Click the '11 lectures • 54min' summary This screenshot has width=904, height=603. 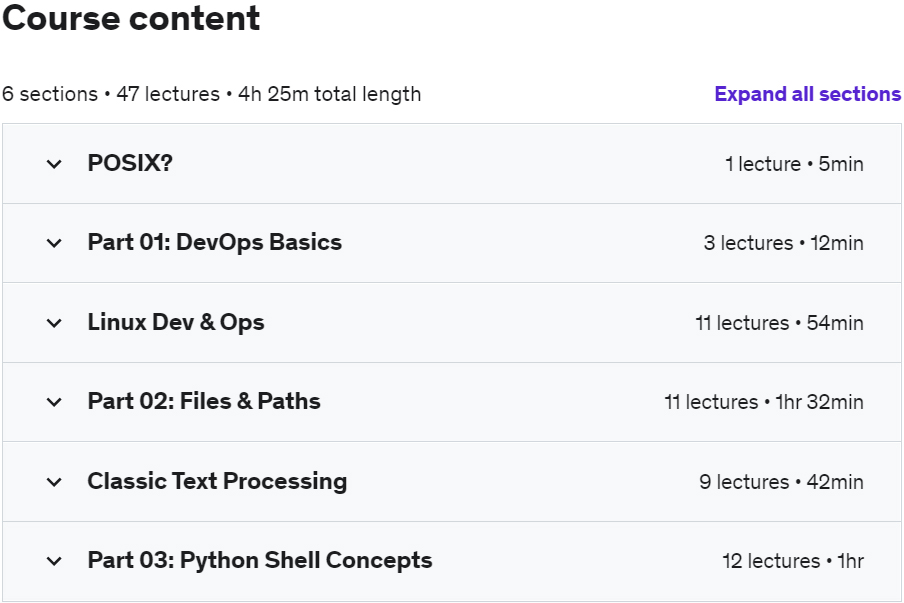[779, 323]
